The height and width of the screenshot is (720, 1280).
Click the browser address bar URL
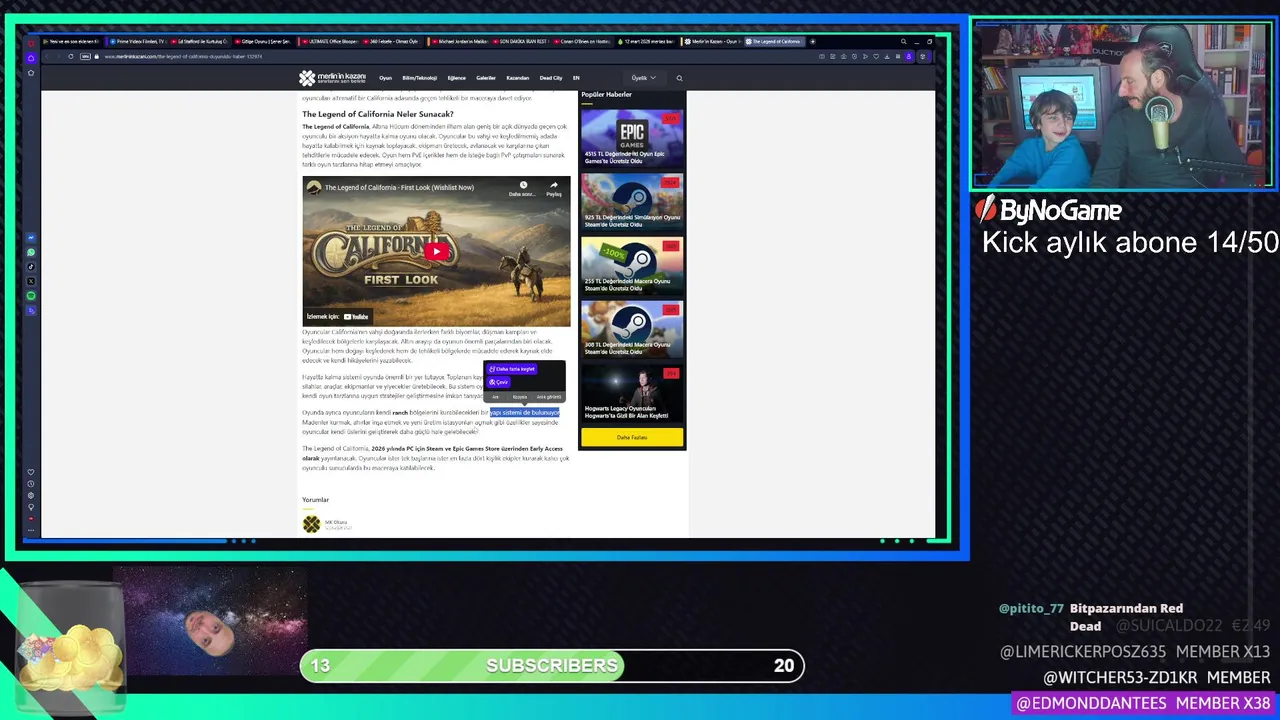click(x=183, y=56)
